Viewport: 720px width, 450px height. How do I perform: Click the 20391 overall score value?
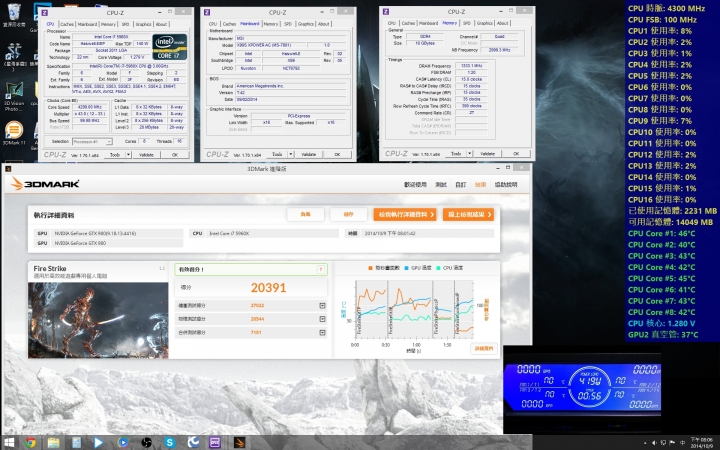(268, 287)
